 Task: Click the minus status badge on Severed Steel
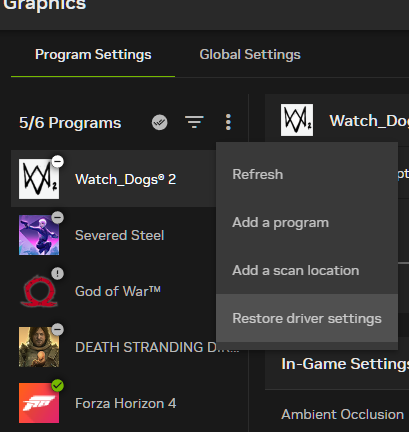tap(58, 218)
